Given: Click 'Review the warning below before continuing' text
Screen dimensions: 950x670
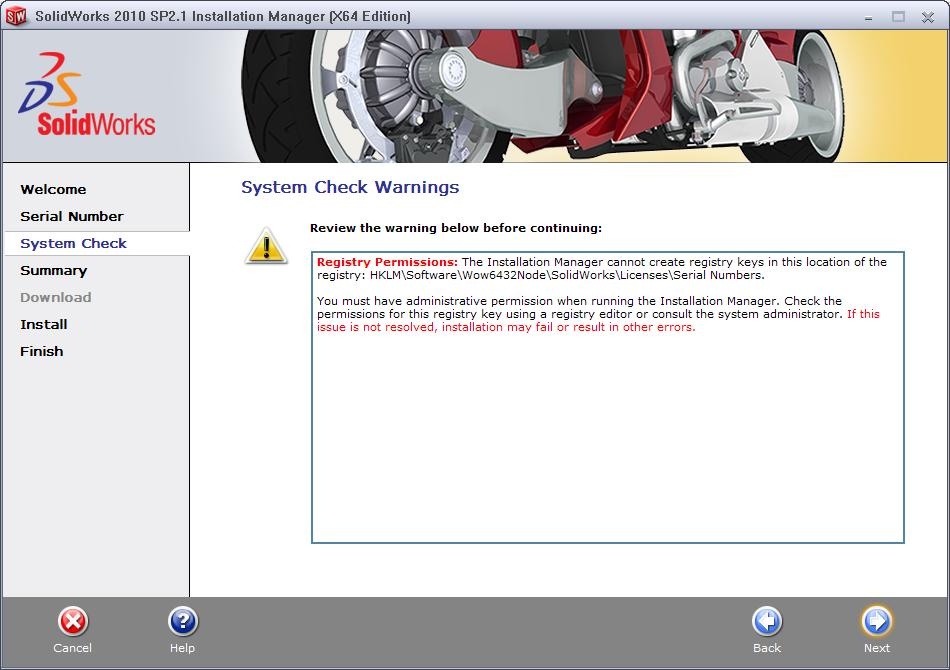Looking at the screenshot, I should pos(456,228).
